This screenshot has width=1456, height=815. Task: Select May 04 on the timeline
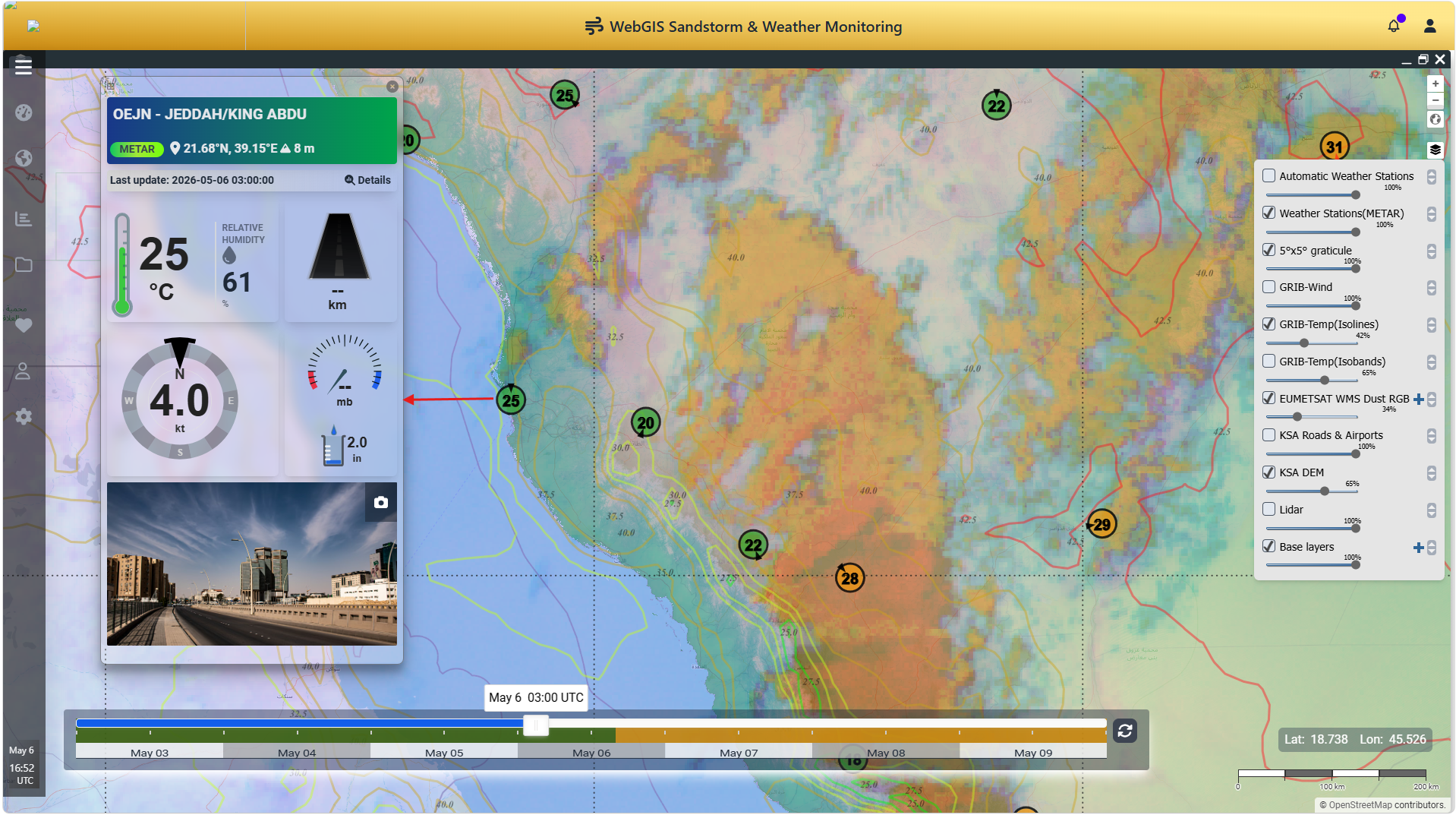[297, 752]
